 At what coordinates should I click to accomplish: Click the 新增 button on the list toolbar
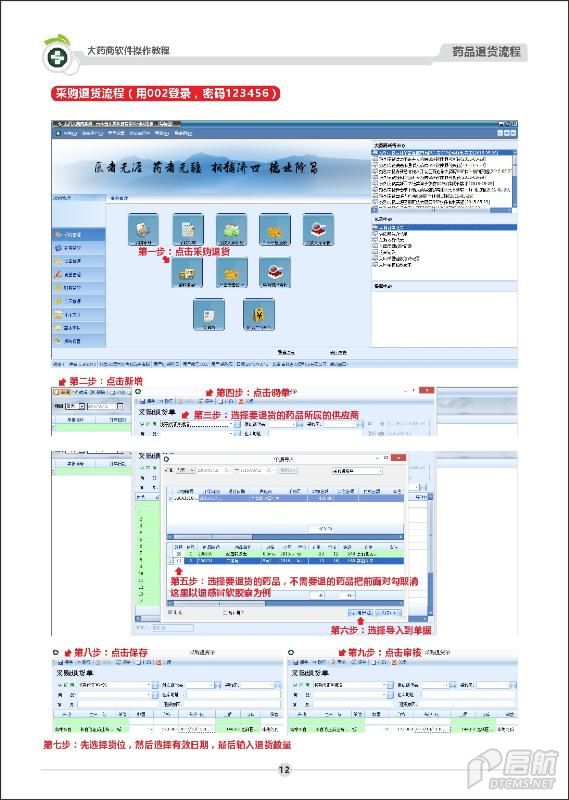[x=62, y=392]
